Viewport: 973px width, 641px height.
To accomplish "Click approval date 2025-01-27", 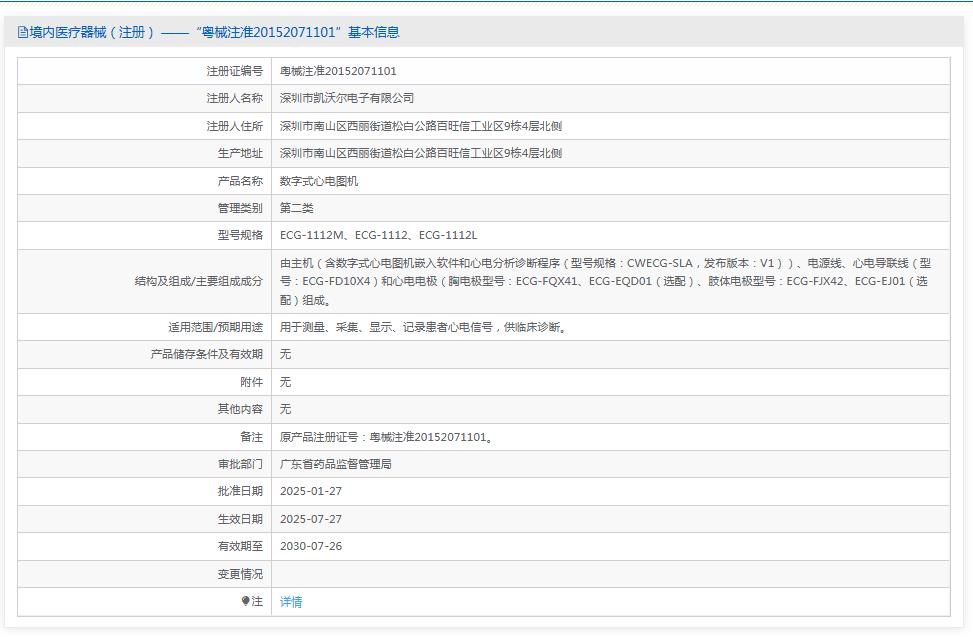I will pos(311,491).
